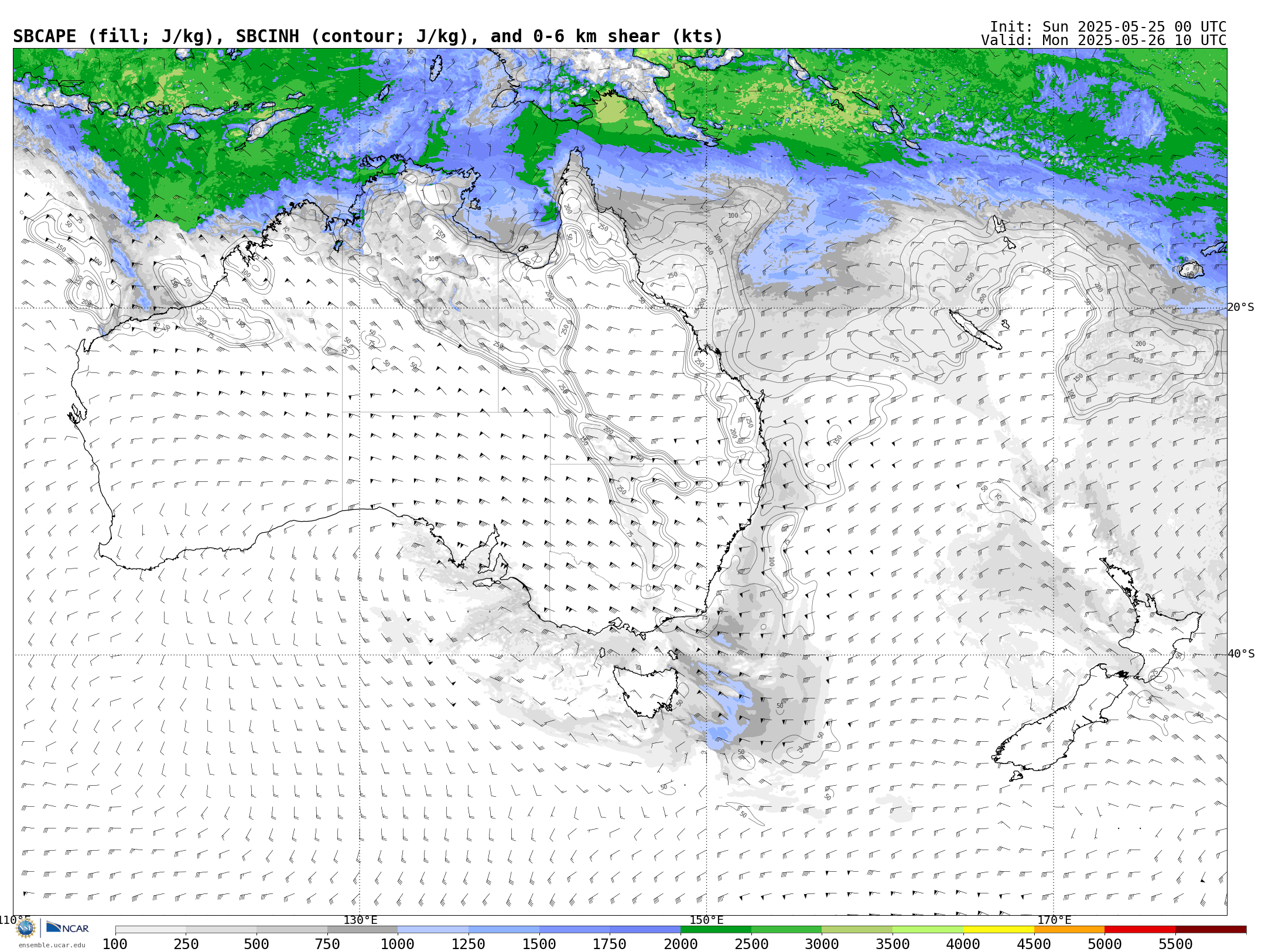Click the 750 colorbar tick label
The height and width of the screenshot is (952, 1265).
click(x=327, y=944)
